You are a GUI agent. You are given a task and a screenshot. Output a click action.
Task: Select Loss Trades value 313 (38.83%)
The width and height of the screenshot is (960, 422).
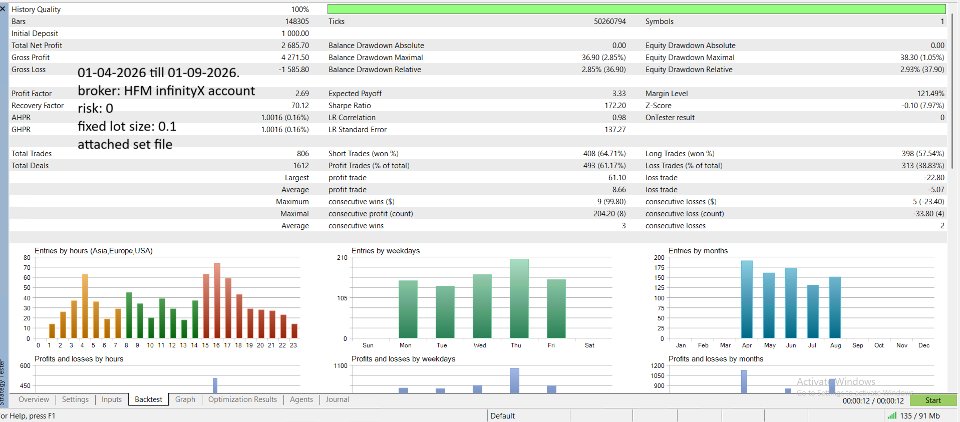tap(923, 165)
